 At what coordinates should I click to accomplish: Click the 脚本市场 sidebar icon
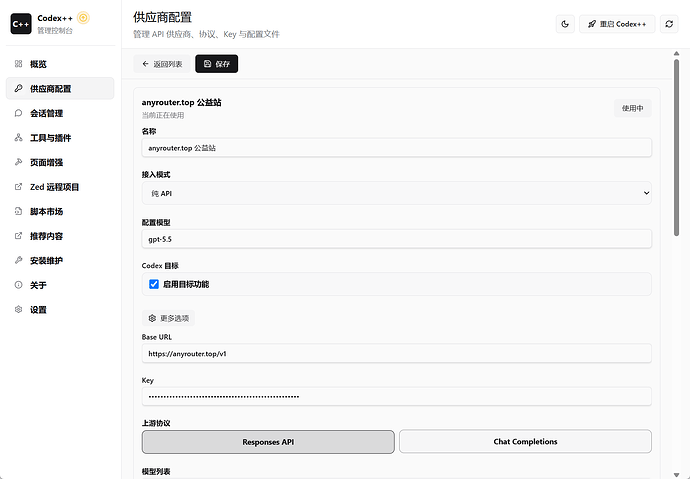pos(18,211)
